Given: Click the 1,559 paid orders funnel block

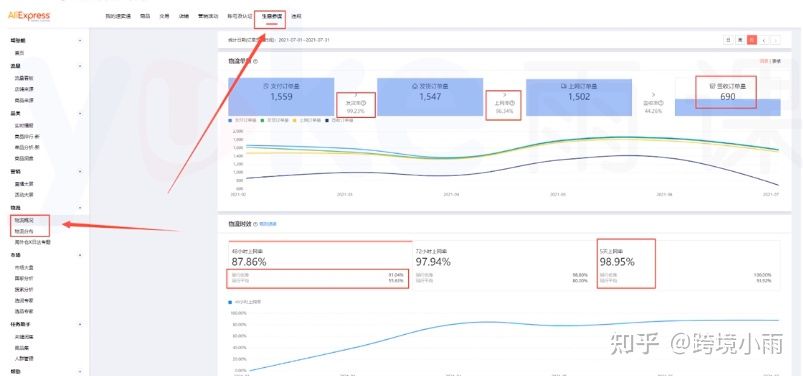Looking at the screenshot, I should click(x=281, y=97).
